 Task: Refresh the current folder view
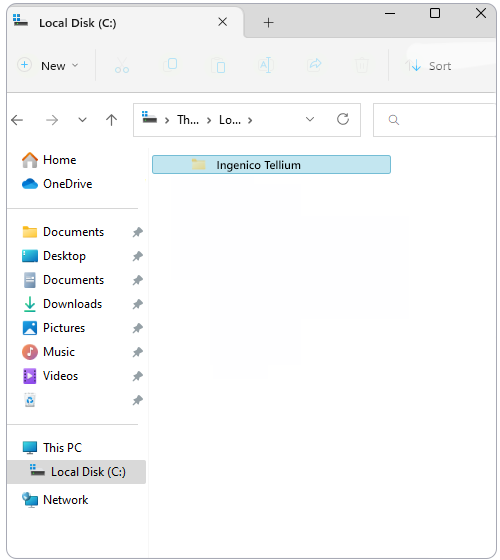343,119
